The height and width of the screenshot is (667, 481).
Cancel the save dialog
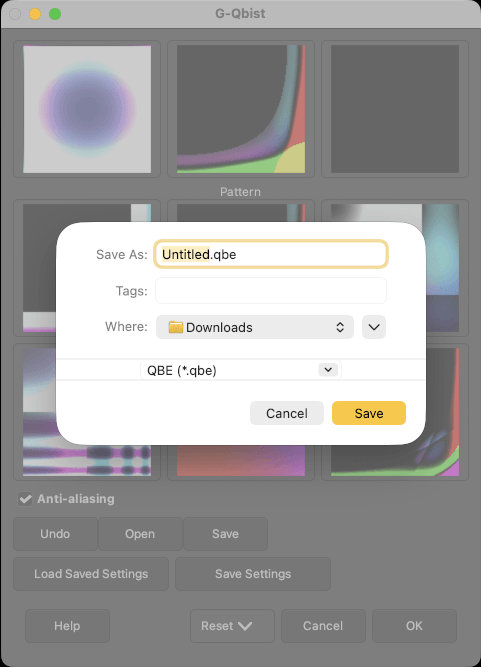pos(287,413)
